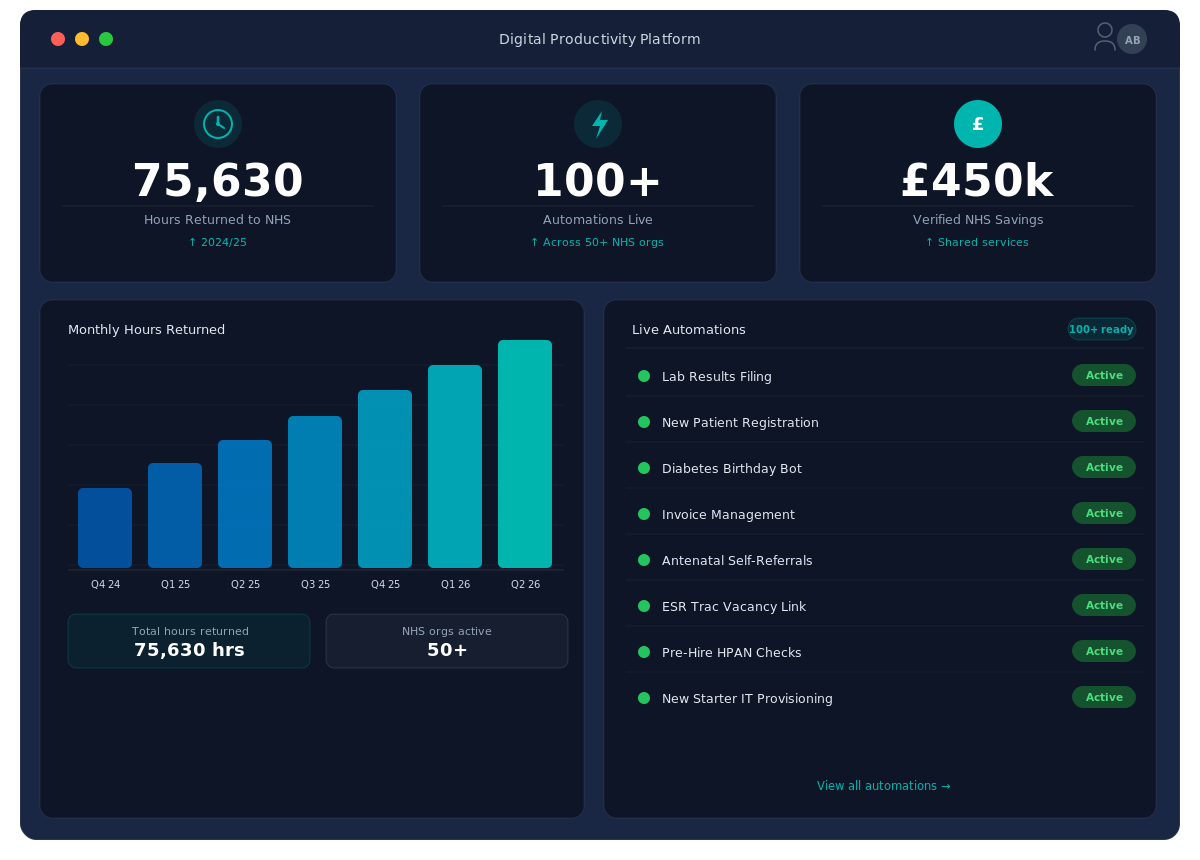Viewport: 1200px width, 860px height.
Task: Open View all automations link
Action: (884, 786)
